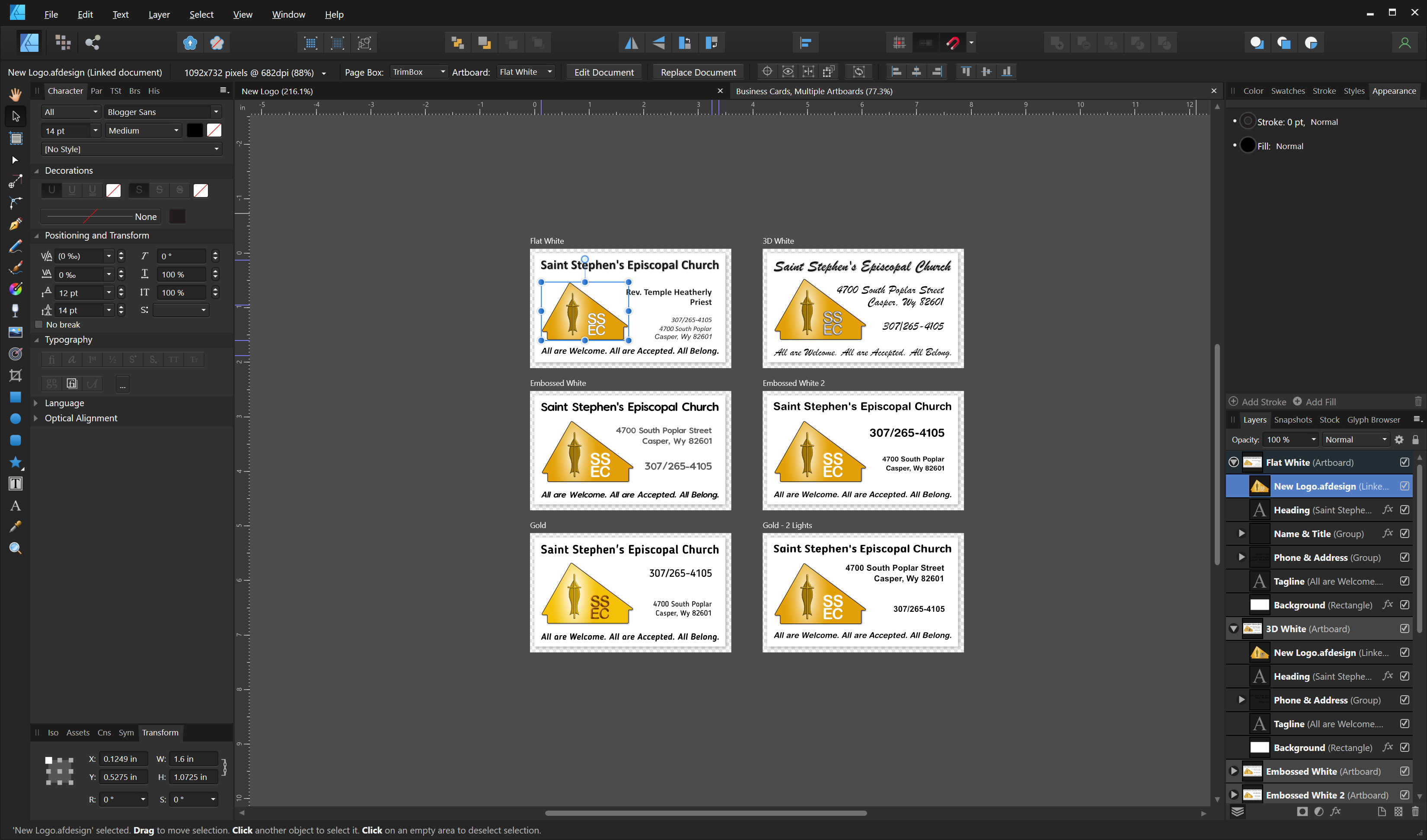Select the Move tool arrow
The width and height of the screenshot is (1427, 840).
[15, 116]
